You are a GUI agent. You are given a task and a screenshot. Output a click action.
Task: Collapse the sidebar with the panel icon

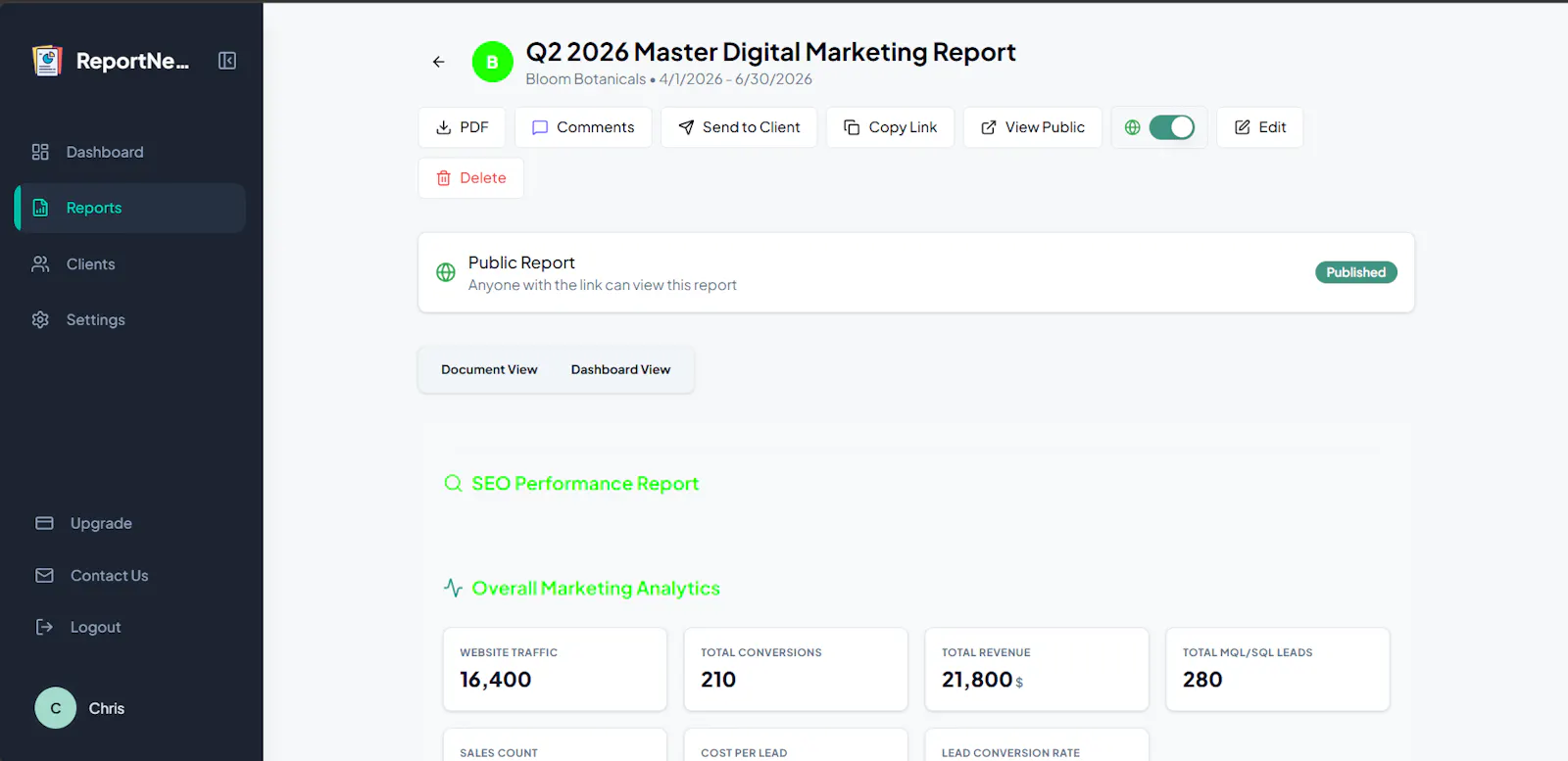coord(227,61)
